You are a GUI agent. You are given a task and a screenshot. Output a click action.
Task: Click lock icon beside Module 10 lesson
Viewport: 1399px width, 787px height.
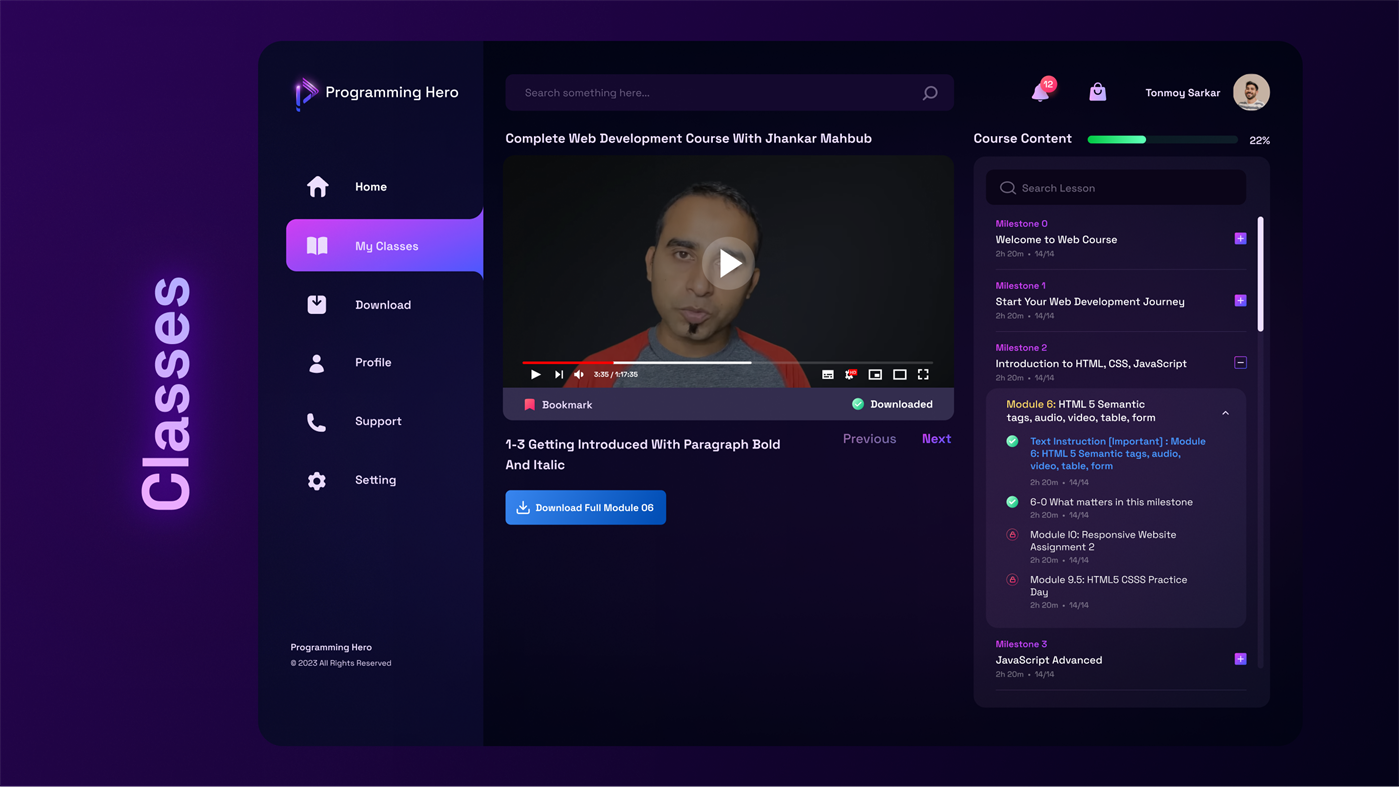pos(1012,535)
